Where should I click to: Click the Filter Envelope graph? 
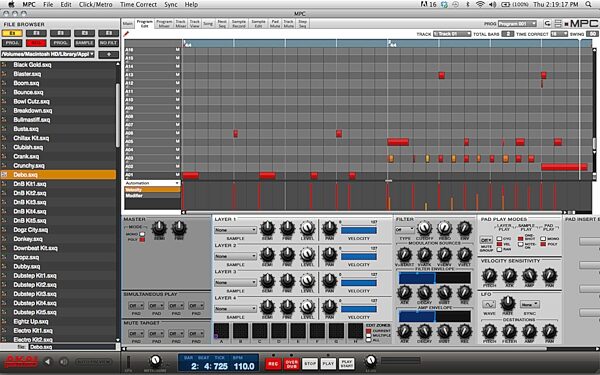(435, 278)
